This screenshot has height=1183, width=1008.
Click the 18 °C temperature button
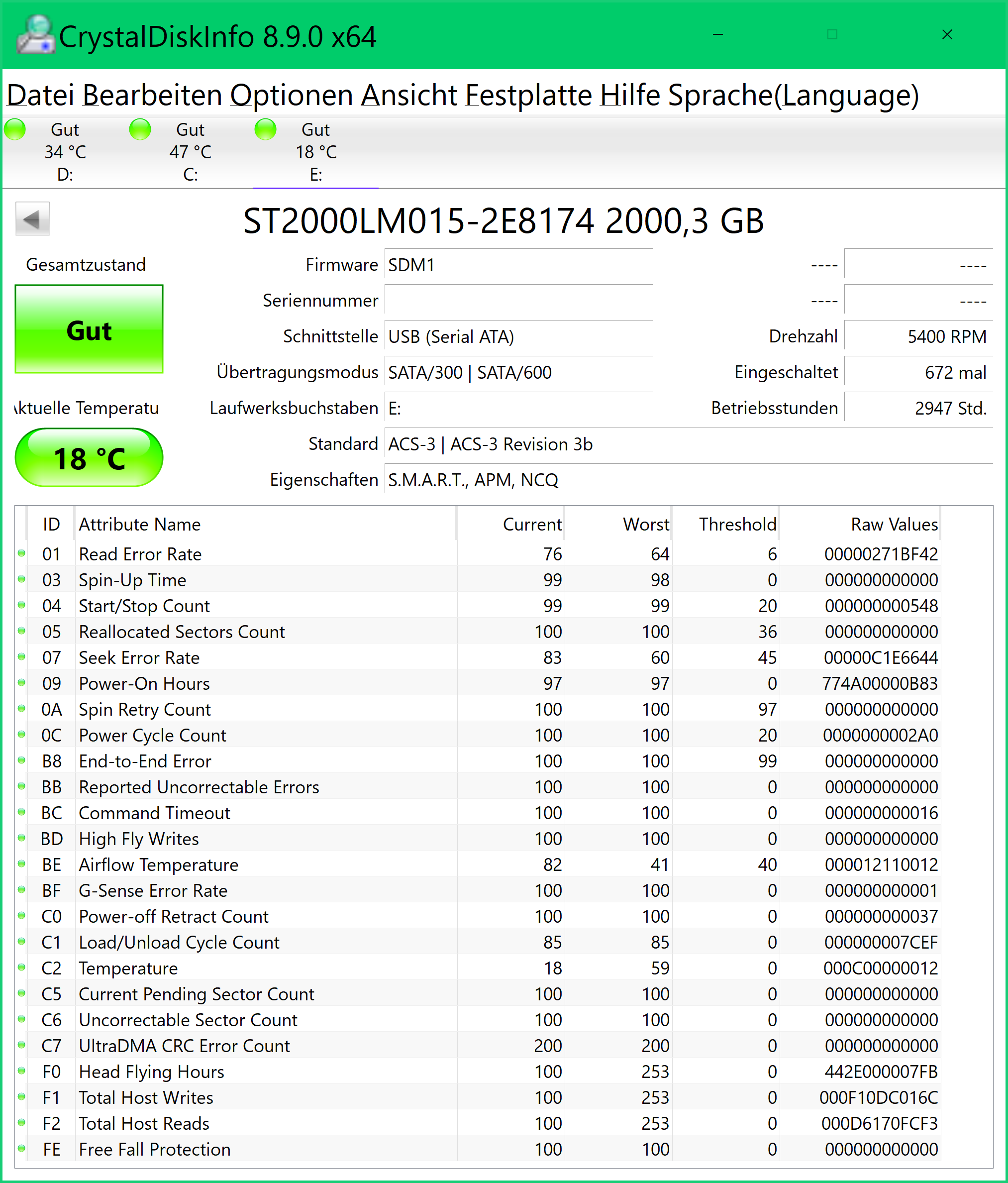(89, 458)
